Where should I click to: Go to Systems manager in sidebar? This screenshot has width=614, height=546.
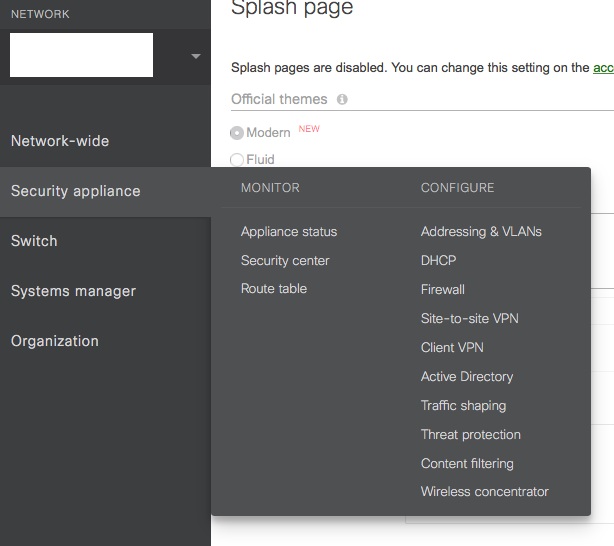click(72, 291)
